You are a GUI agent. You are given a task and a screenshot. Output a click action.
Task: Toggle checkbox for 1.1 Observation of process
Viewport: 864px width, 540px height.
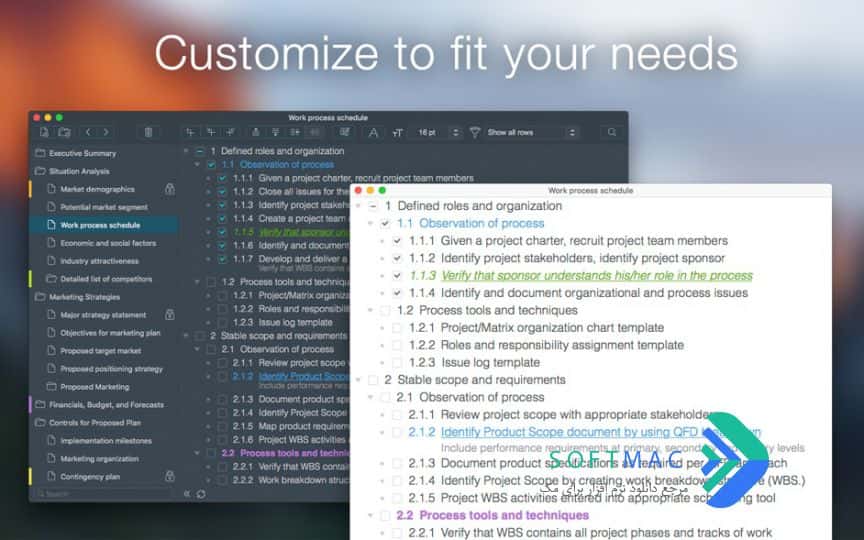click(x=385, y=224)
